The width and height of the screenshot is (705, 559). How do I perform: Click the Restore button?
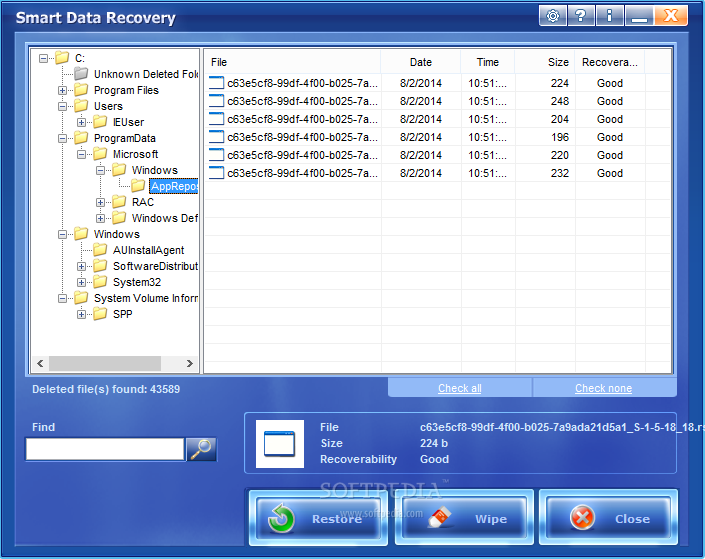[318, 518]
